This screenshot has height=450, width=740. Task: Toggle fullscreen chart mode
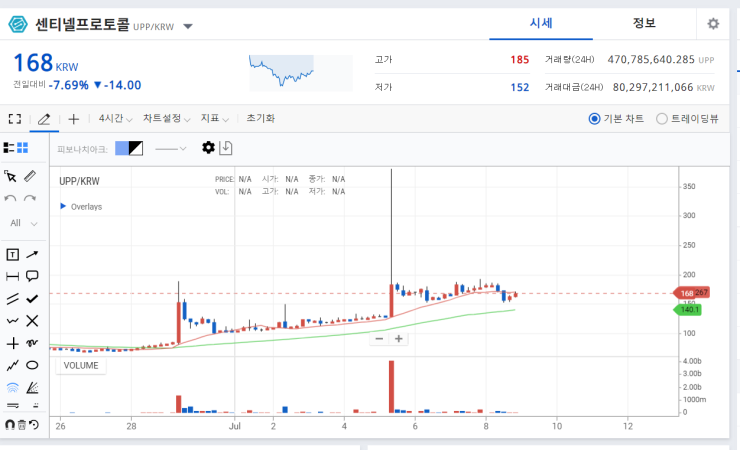15,118
